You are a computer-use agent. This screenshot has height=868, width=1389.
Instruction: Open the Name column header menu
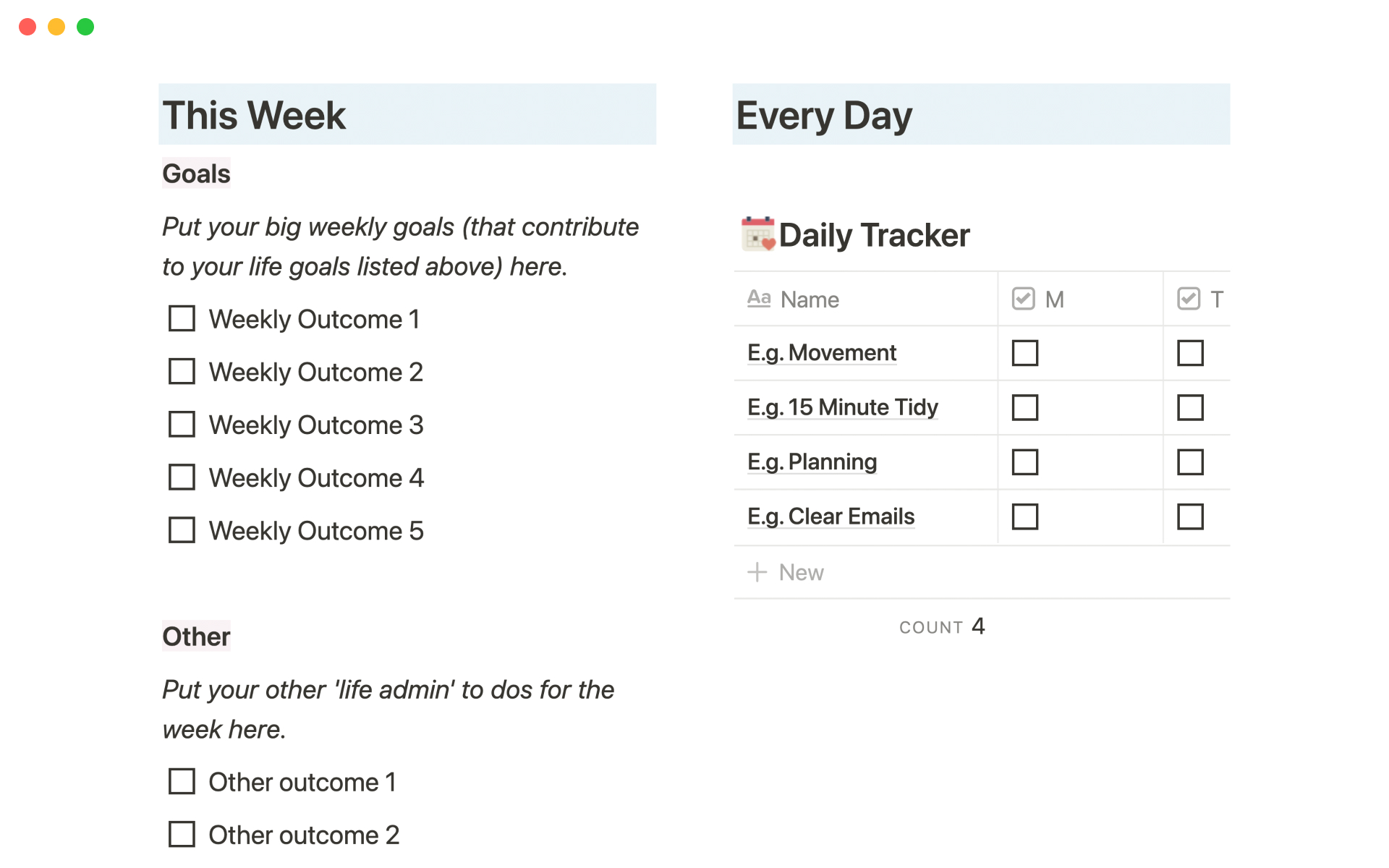coord(810,299)
